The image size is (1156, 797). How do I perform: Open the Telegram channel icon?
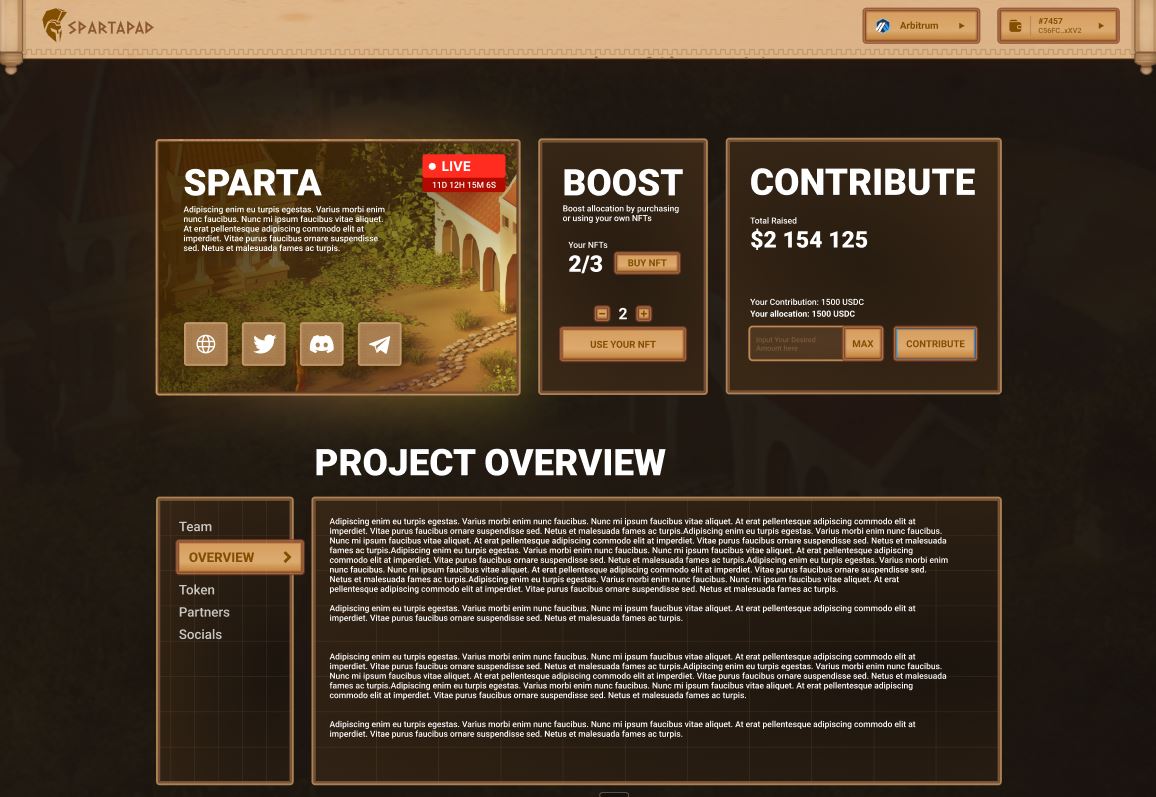(x=379, y=344)
